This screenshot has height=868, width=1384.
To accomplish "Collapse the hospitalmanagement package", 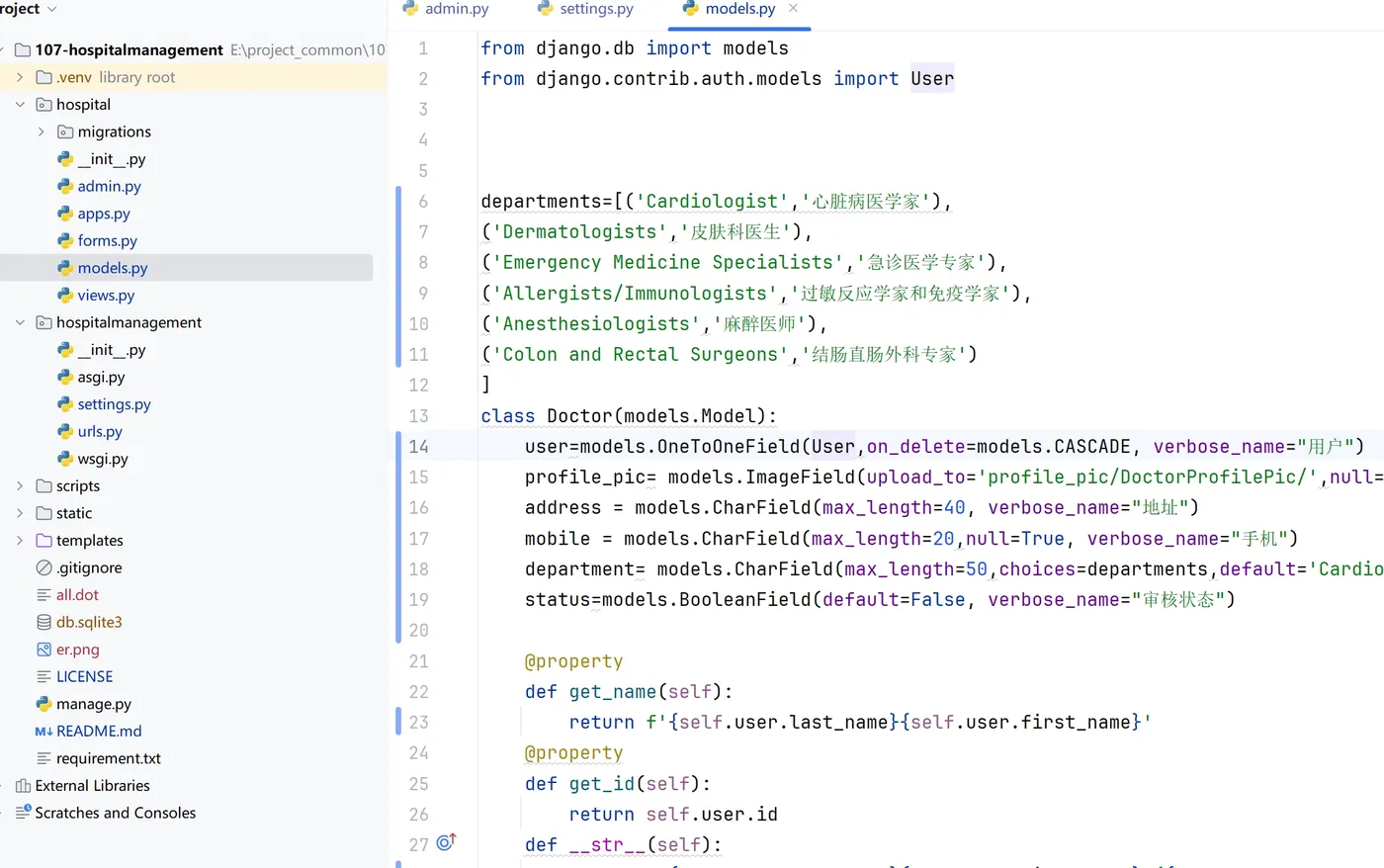I will [20, 322].
